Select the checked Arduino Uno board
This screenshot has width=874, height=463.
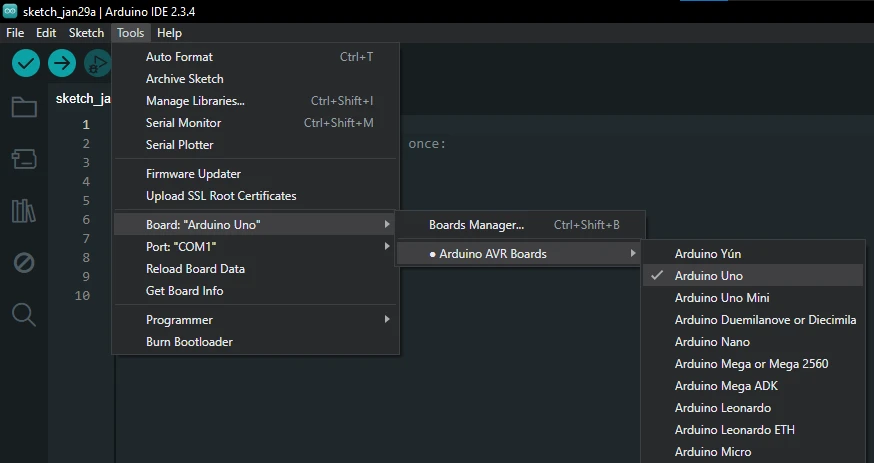754,276
